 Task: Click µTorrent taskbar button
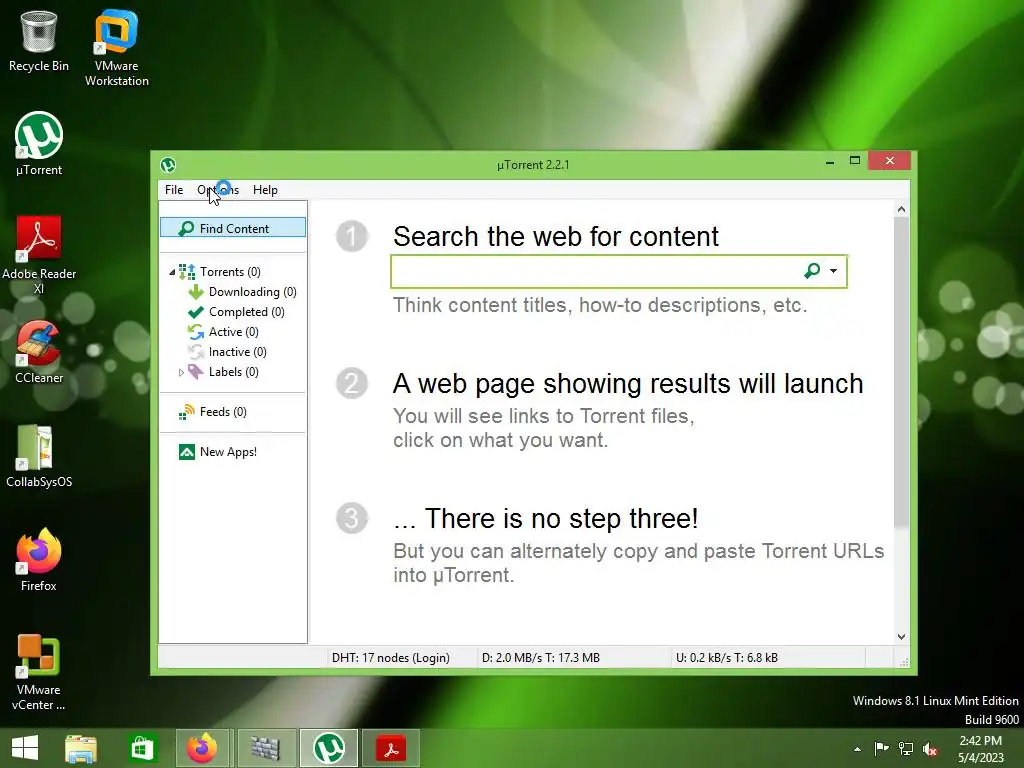329,748
